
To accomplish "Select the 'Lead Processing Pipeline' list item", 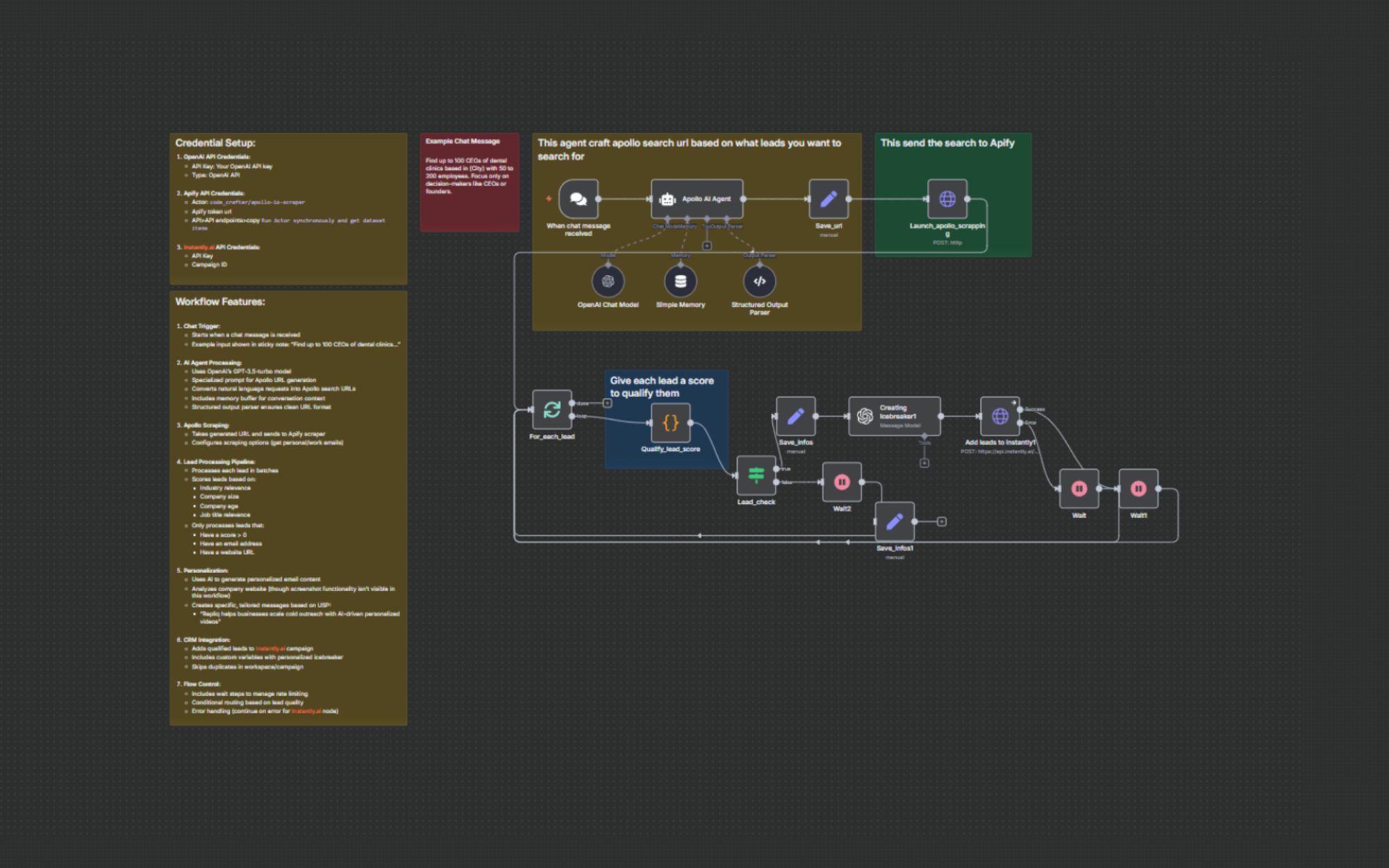I will pyautogui.click(x=219, y=462).
